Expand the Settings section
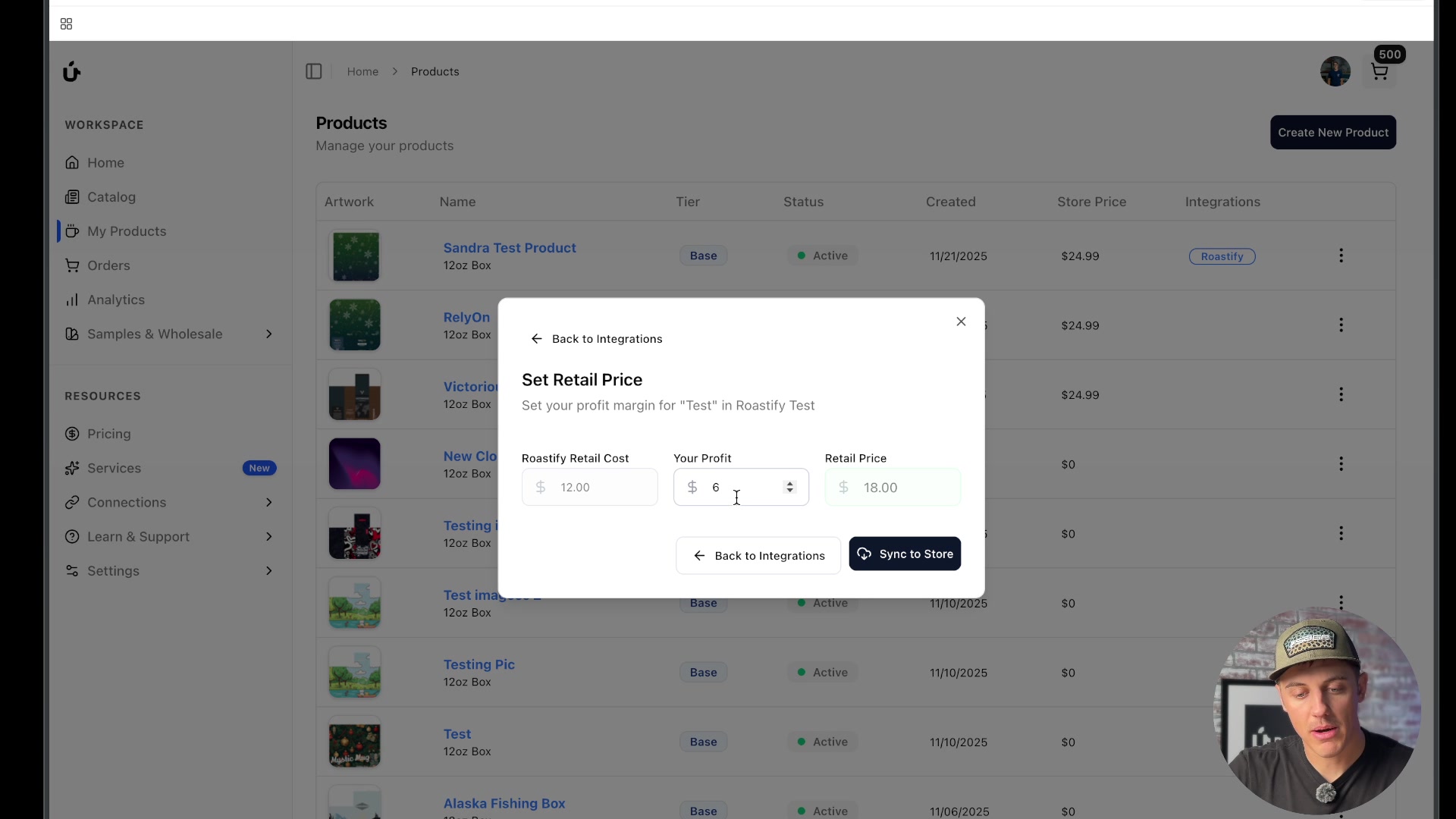 click(x=268, y=571)
